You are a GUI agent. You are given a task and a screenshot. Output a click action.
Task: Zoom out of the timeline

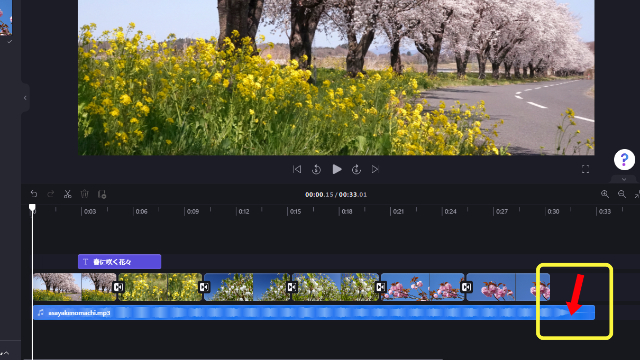pos(622,194)
